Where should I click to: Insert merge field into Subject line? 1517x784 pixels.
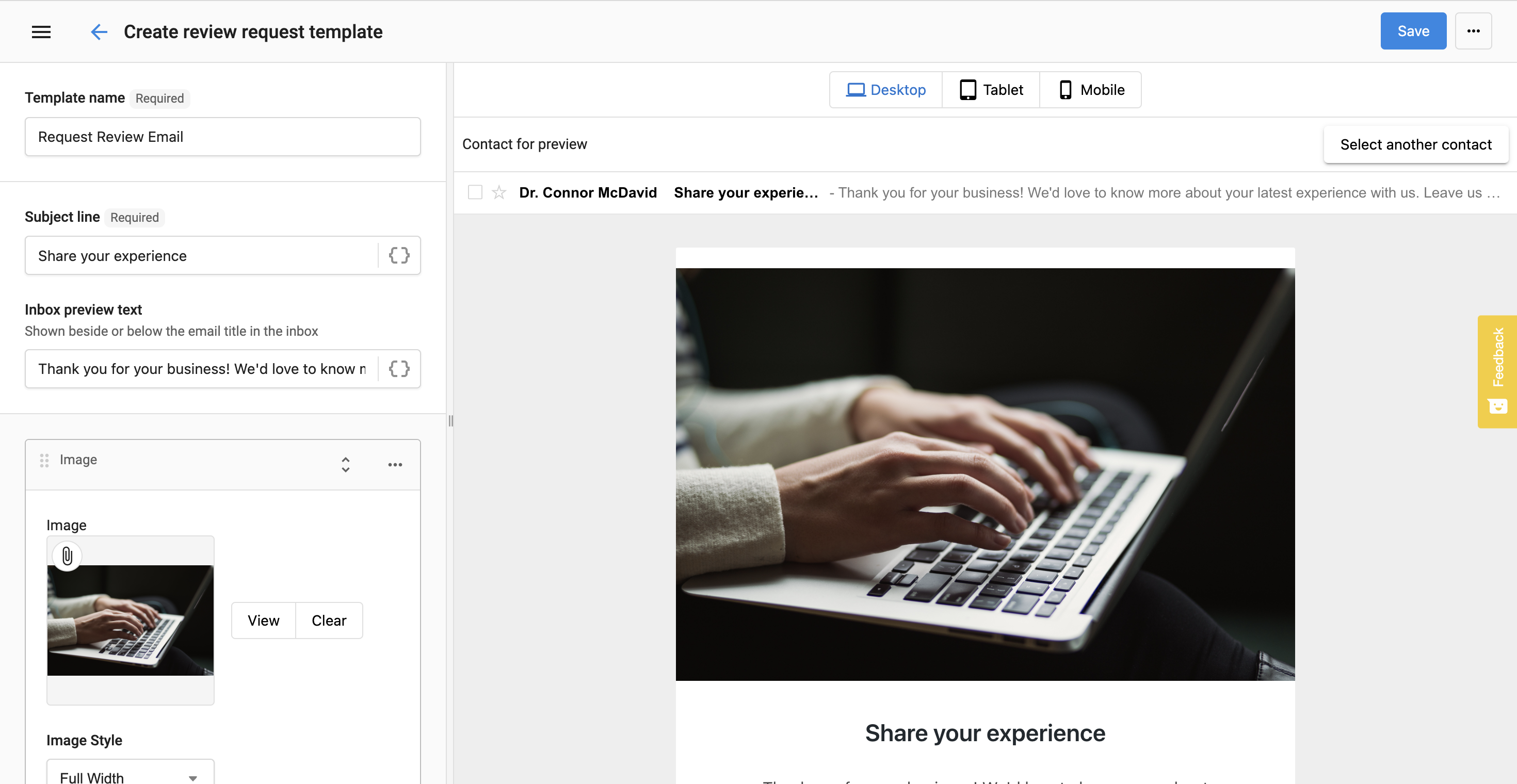[399, 255]
